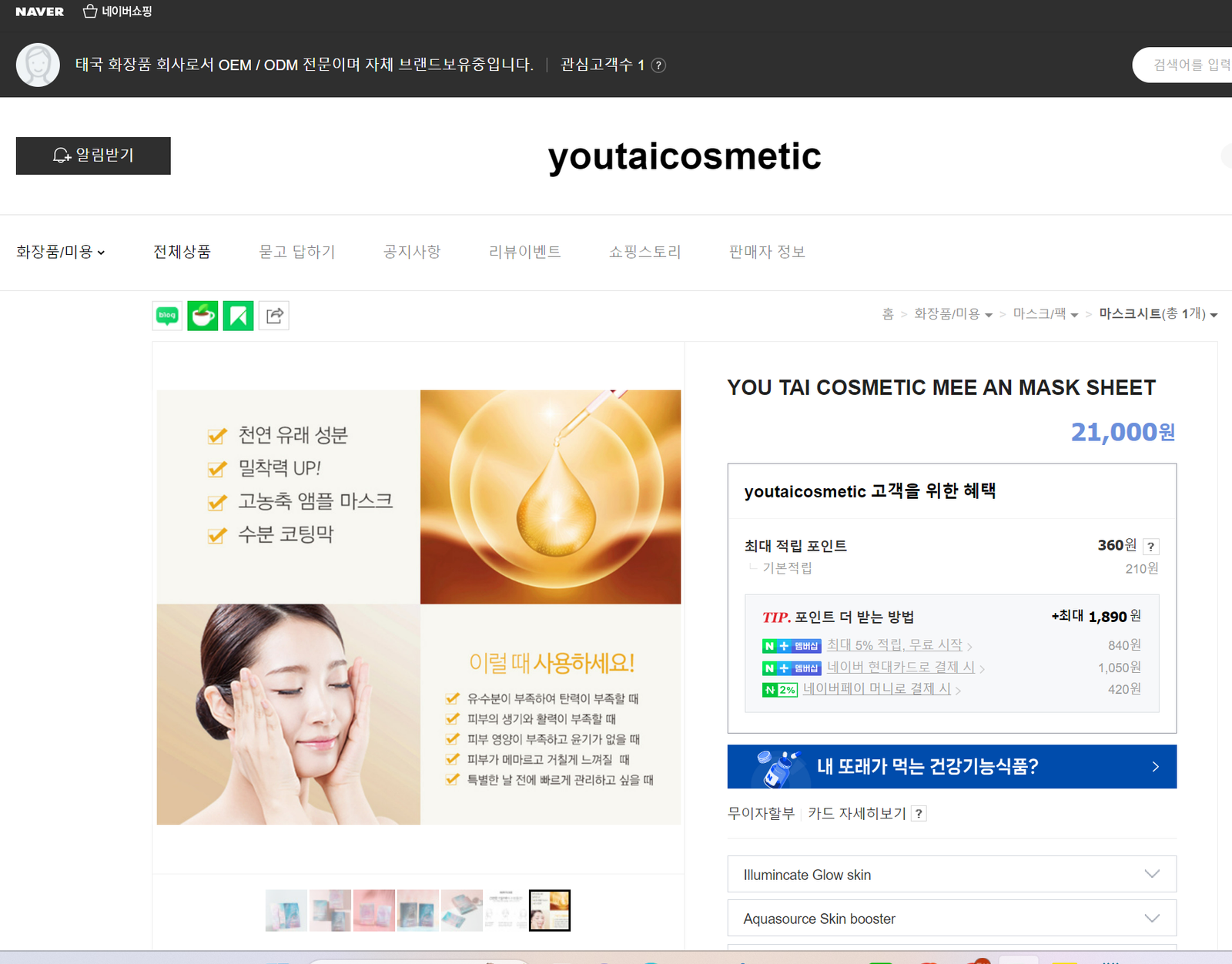The width and height of the screenshot is (1232, 964).
Task: Click product title YOU TAI COSMETIC MEE AN MASK SHEET
Action: [941, 387]
